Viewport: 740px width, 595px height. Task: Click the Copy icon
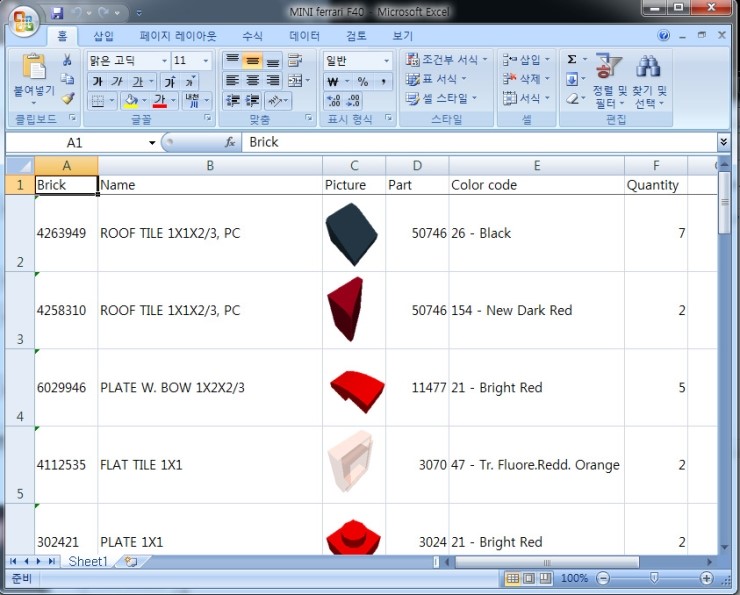coord(67,79)
